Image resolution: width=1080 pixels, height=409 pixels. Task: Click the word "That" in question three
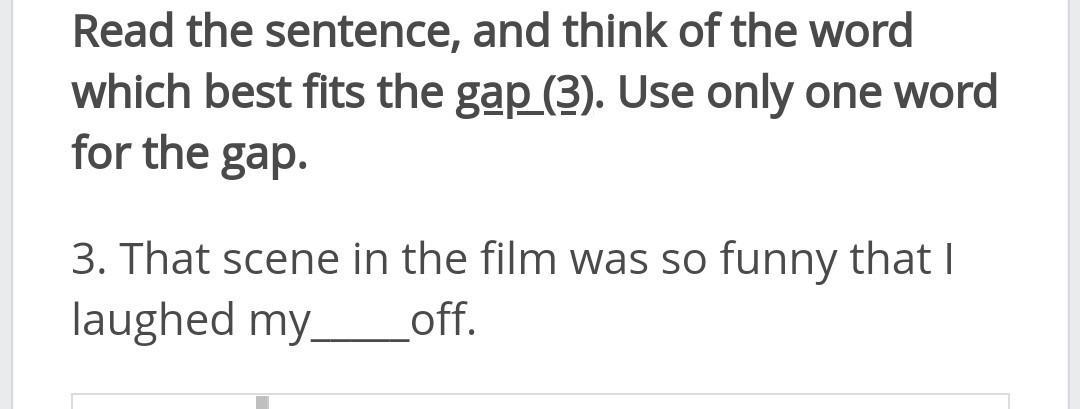pyautogui.click(x=166, y=258)
